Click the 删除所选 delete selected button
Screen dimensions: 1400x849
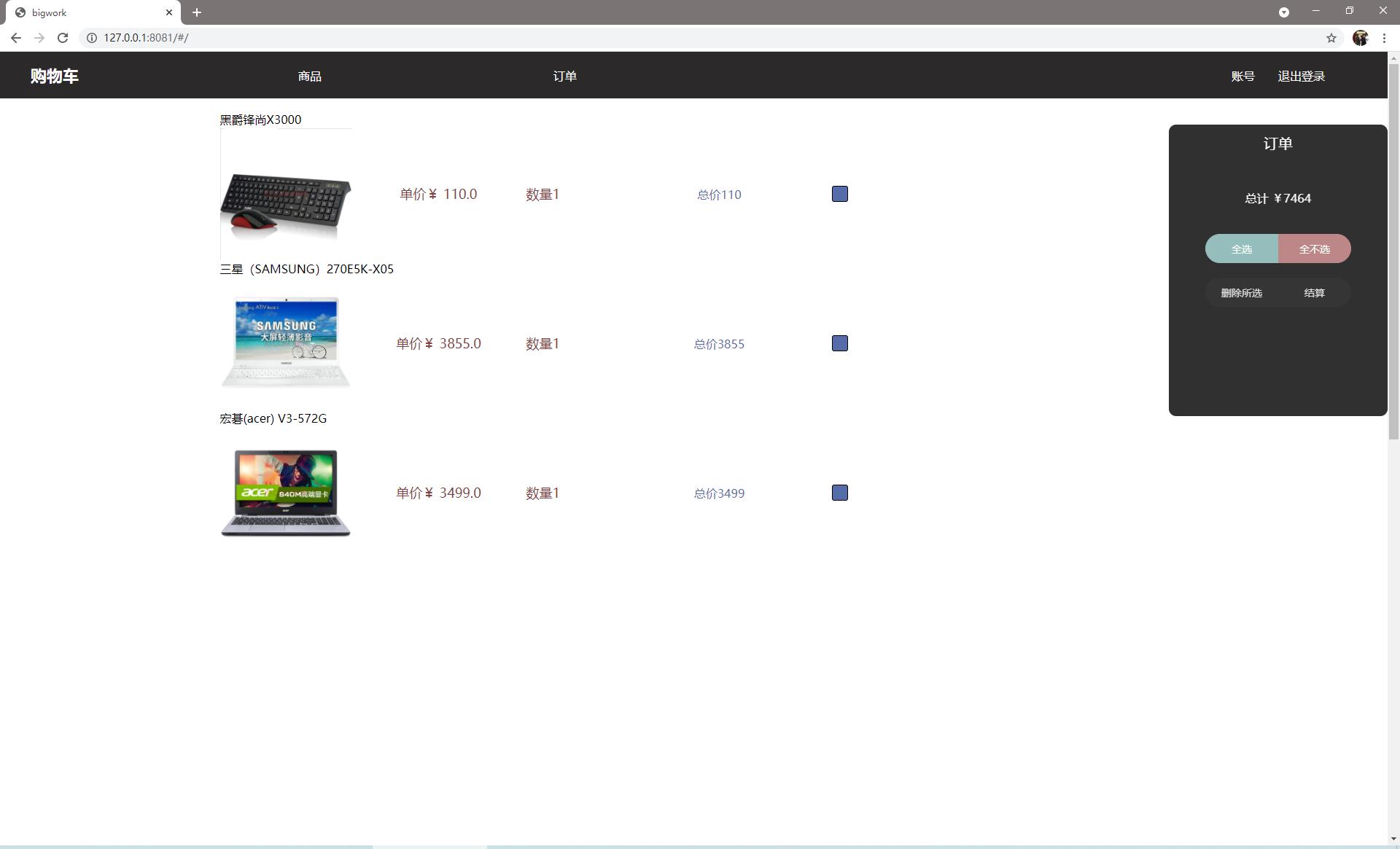1242,292
